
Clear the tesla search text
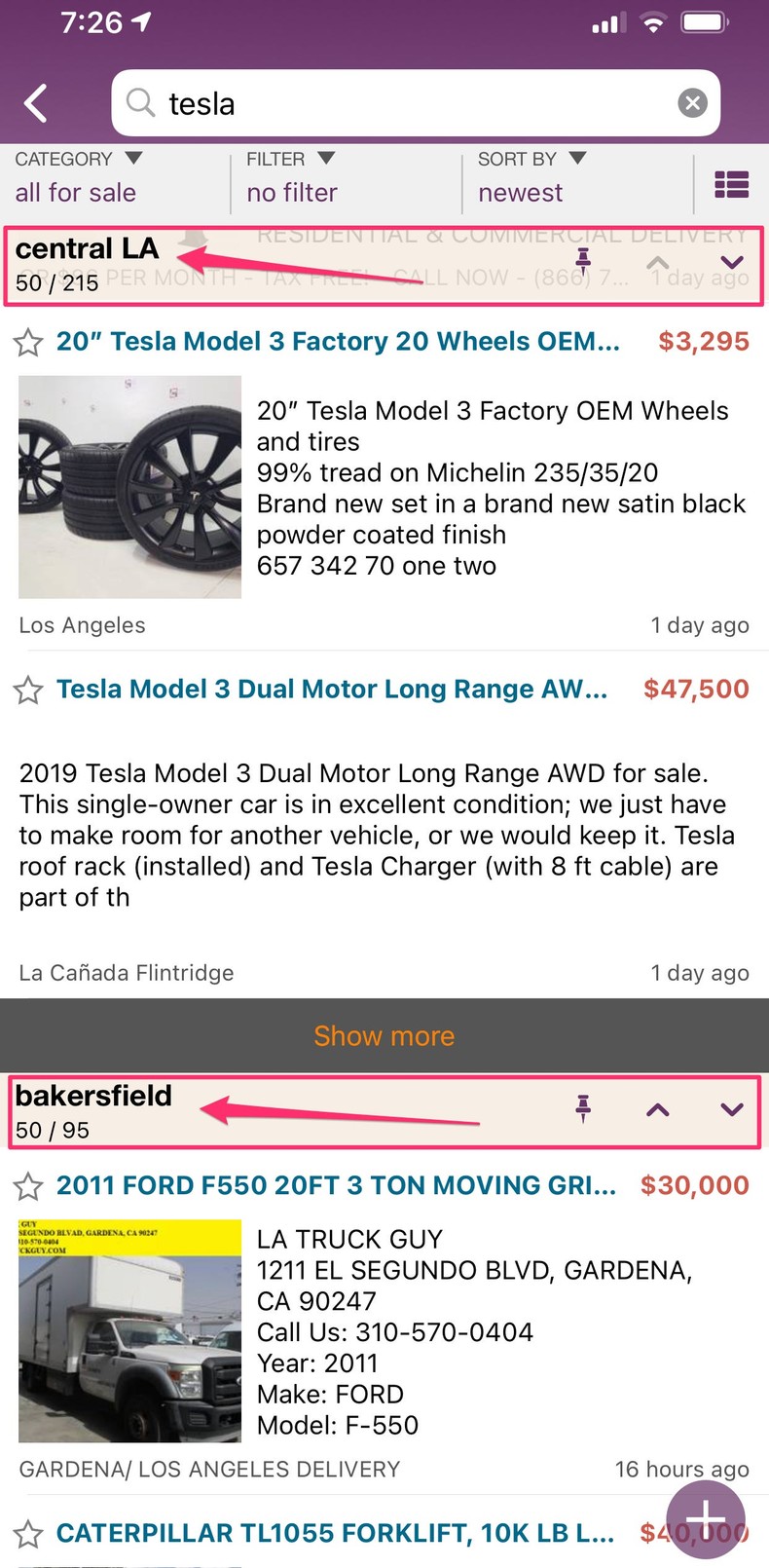pos(692,103)
